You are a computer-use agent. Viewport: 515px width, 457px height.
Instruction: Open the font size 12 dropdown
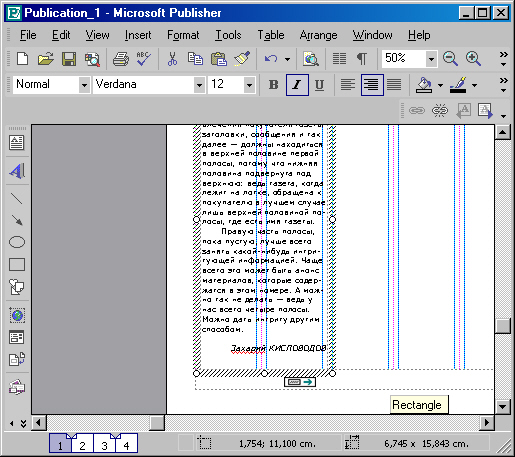click(x=249, y=85)
